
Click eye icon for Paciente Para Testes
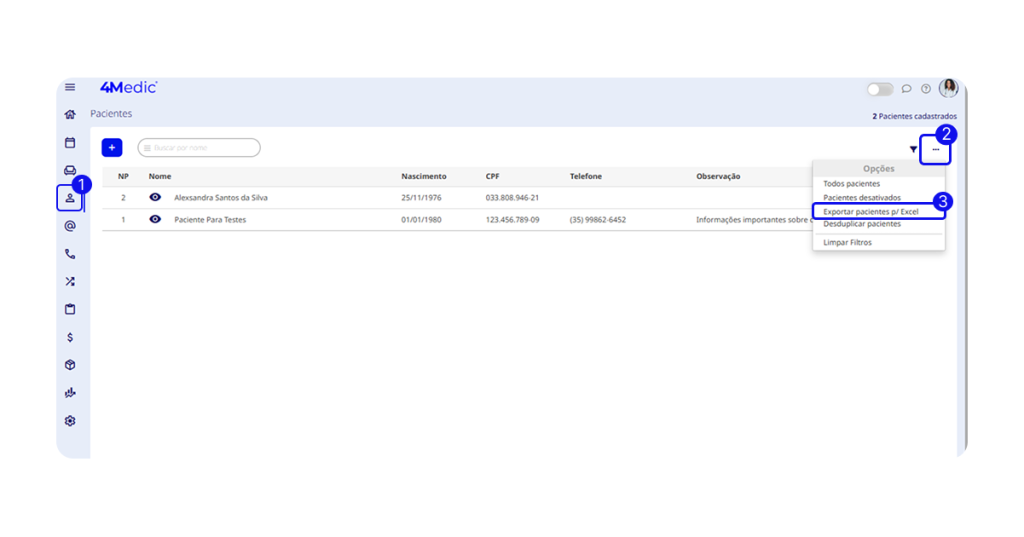coord(155,219)
